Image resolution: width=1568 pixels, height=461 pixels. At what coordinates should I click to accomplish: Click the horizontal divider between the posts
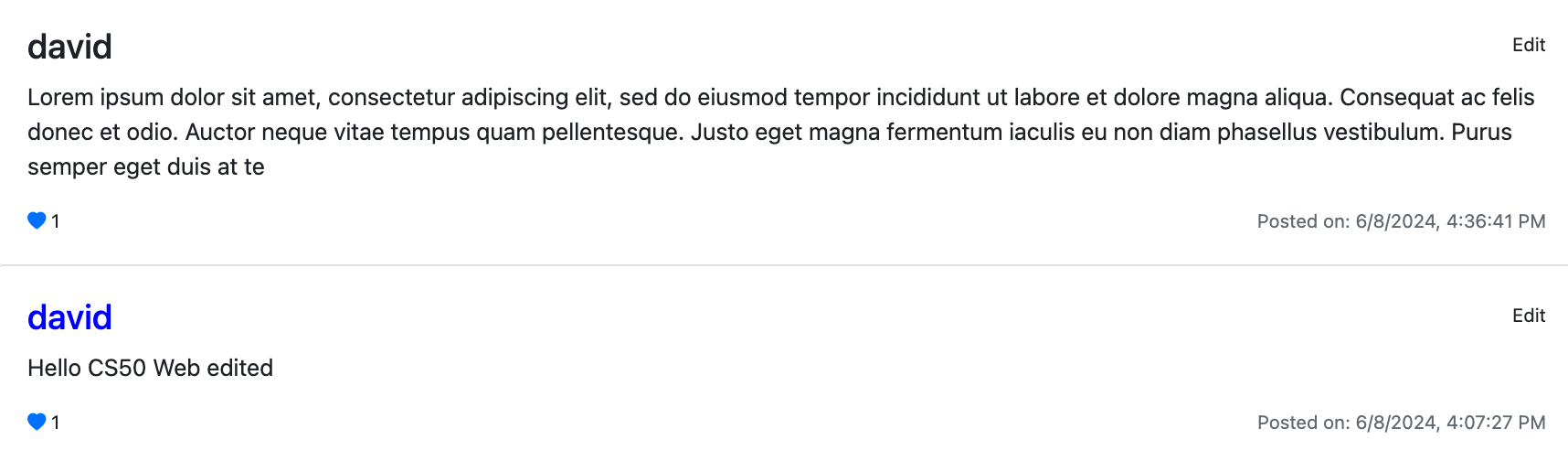784,265
